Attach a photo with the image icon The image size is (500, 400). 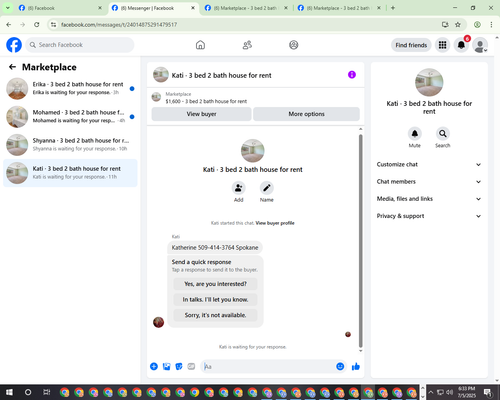(x=166, y=367)
